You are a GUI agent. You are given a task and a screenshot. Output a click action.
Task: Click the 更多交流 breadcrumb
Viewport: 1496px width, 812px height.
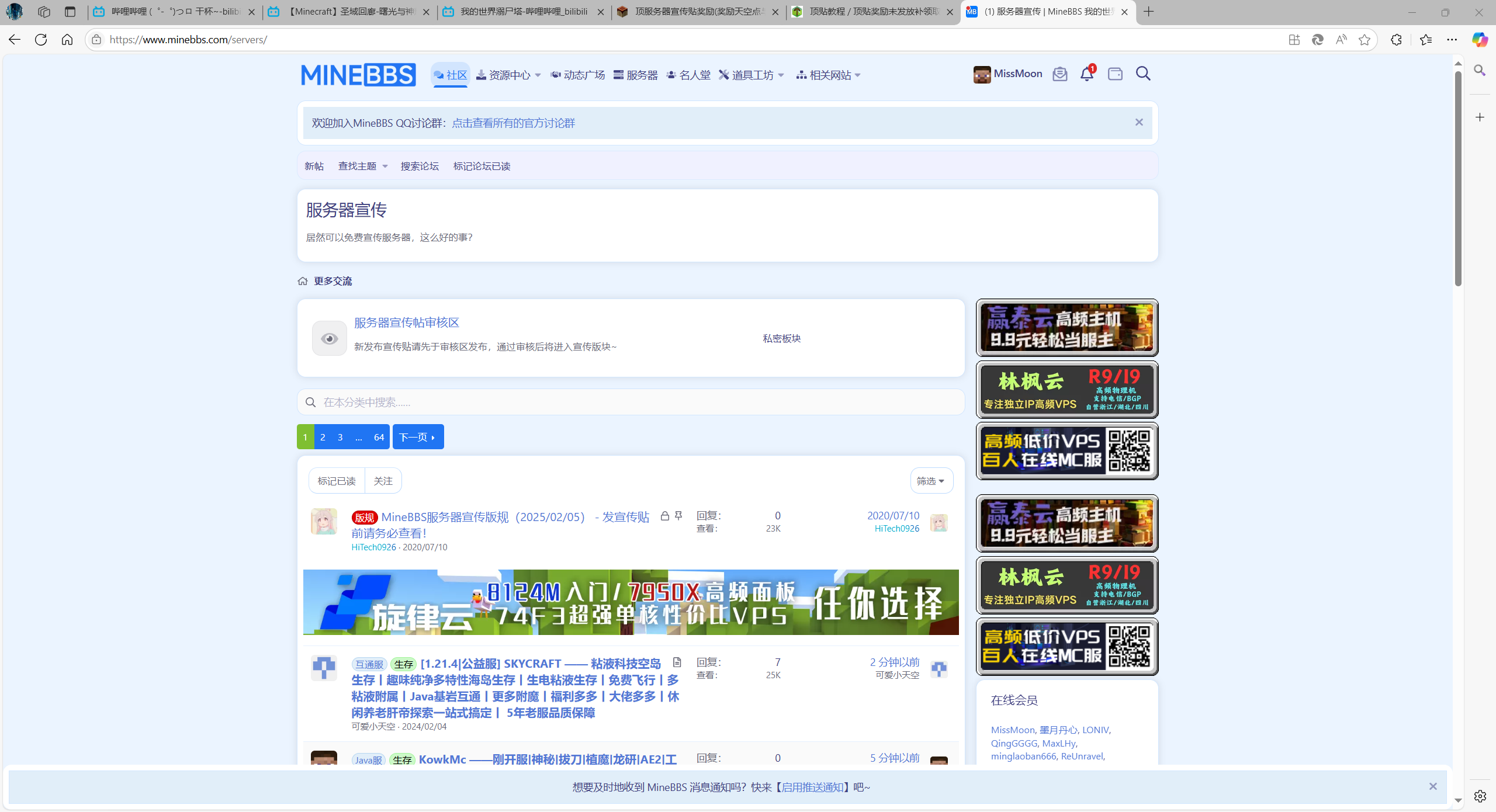pos(333,281)
